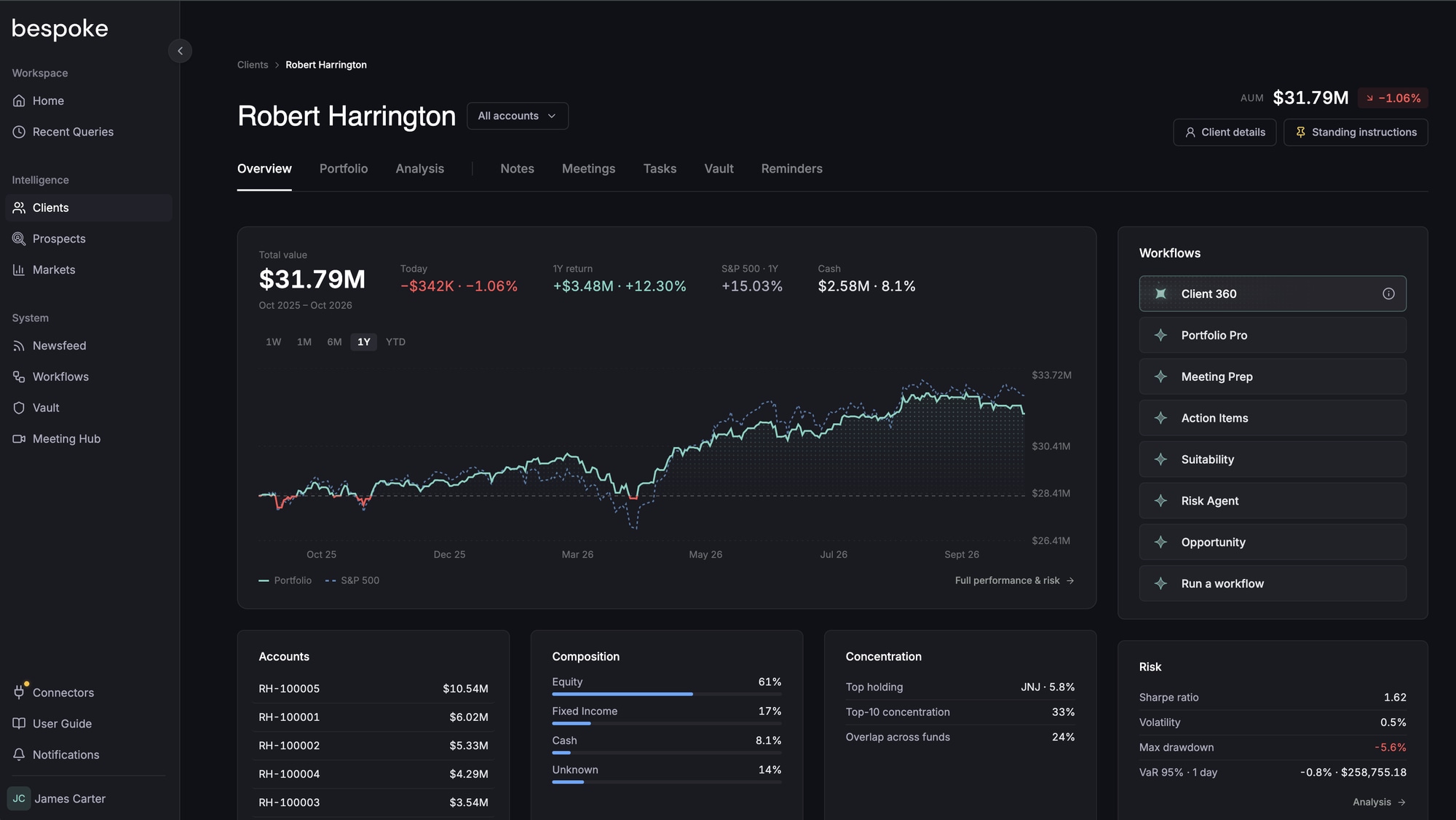1456x820 pixels.
Task: Click Full performance & risk link
Action: tap(1014, 580)
